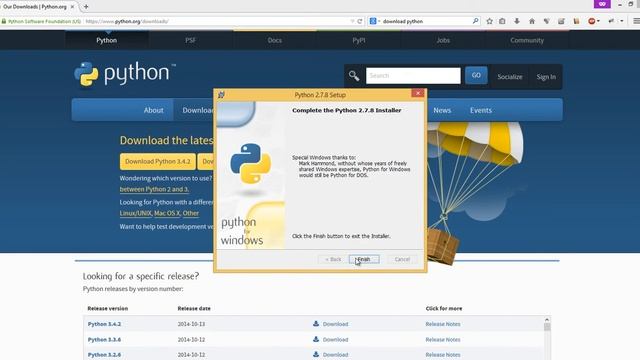Open the Events menu
640x360 pixels.
click(480, 110)
